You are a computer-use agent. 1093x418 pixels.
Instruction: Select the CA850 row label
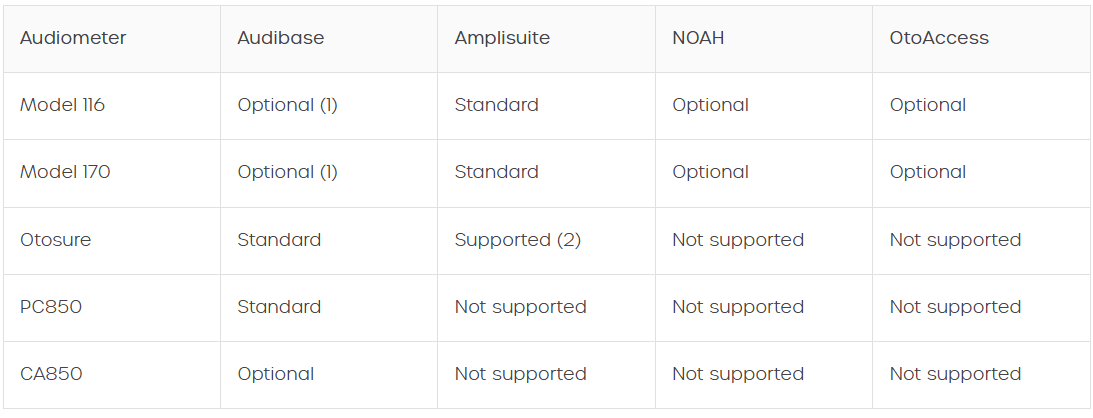pos(51,374)
